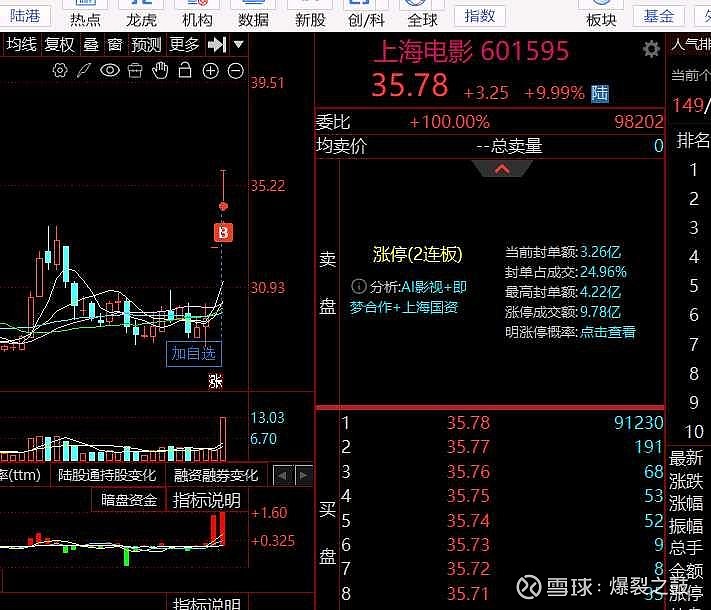The image size is (711, 610).
Task: Click the 窗 window option
Action: [x=115, y=45]
